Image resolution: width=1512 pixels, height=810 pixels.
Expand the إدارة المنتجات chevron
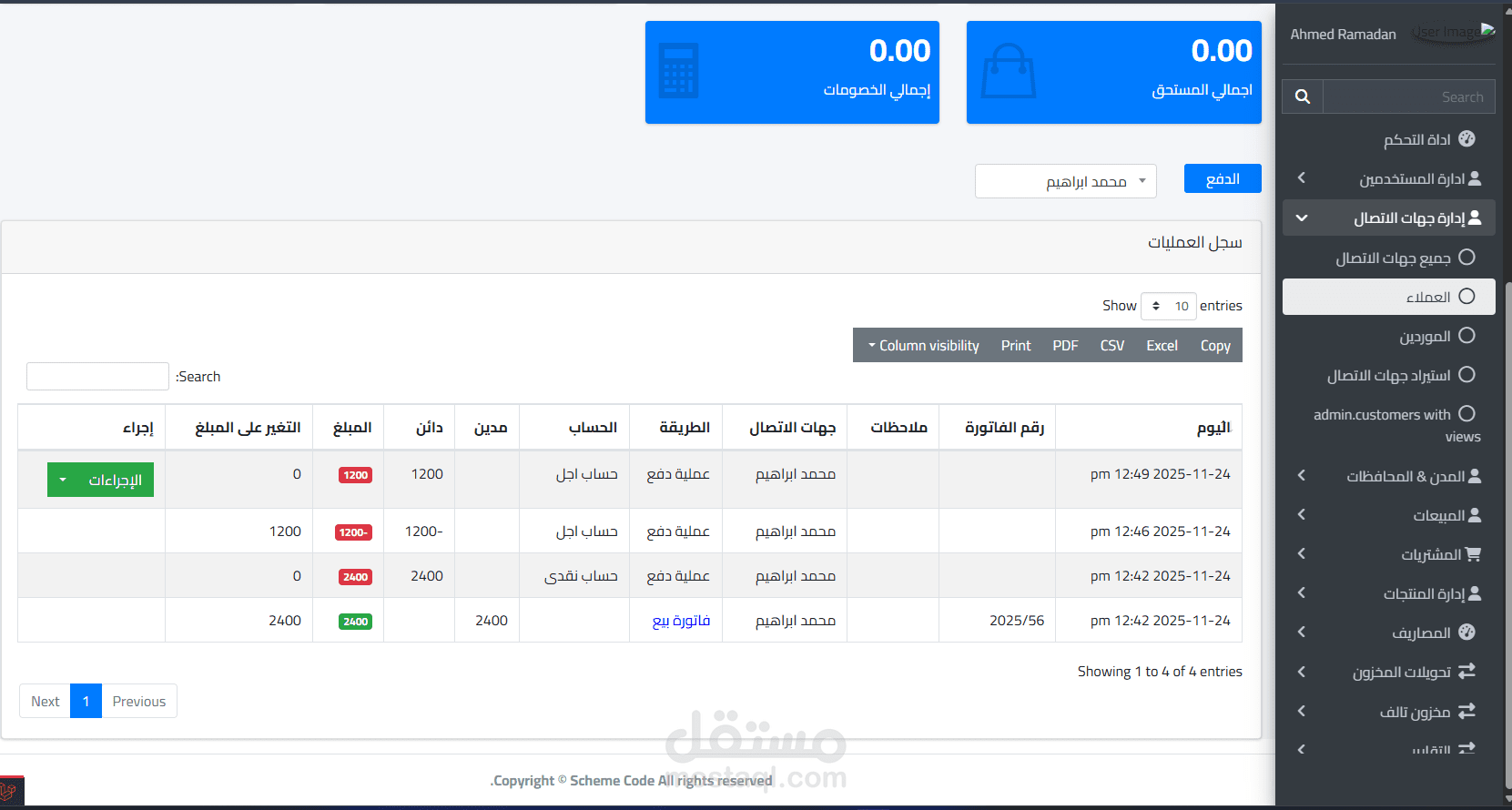[1302, 593]
